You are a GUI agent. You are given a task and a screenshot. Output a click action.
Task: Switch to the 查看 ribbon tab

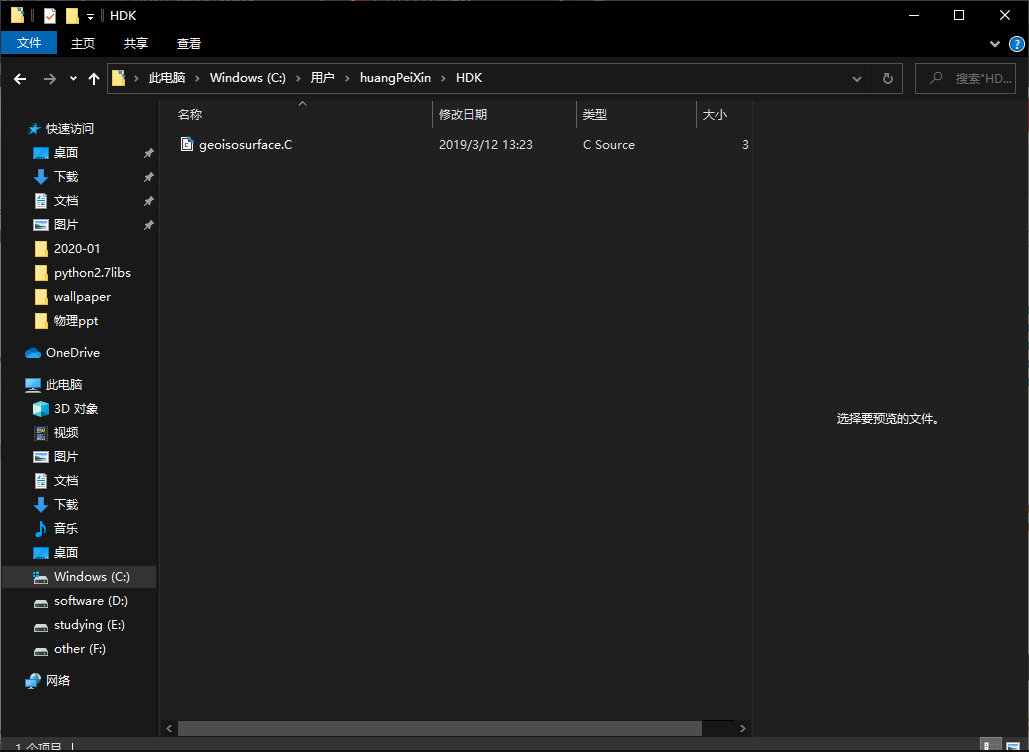[189, 43]
